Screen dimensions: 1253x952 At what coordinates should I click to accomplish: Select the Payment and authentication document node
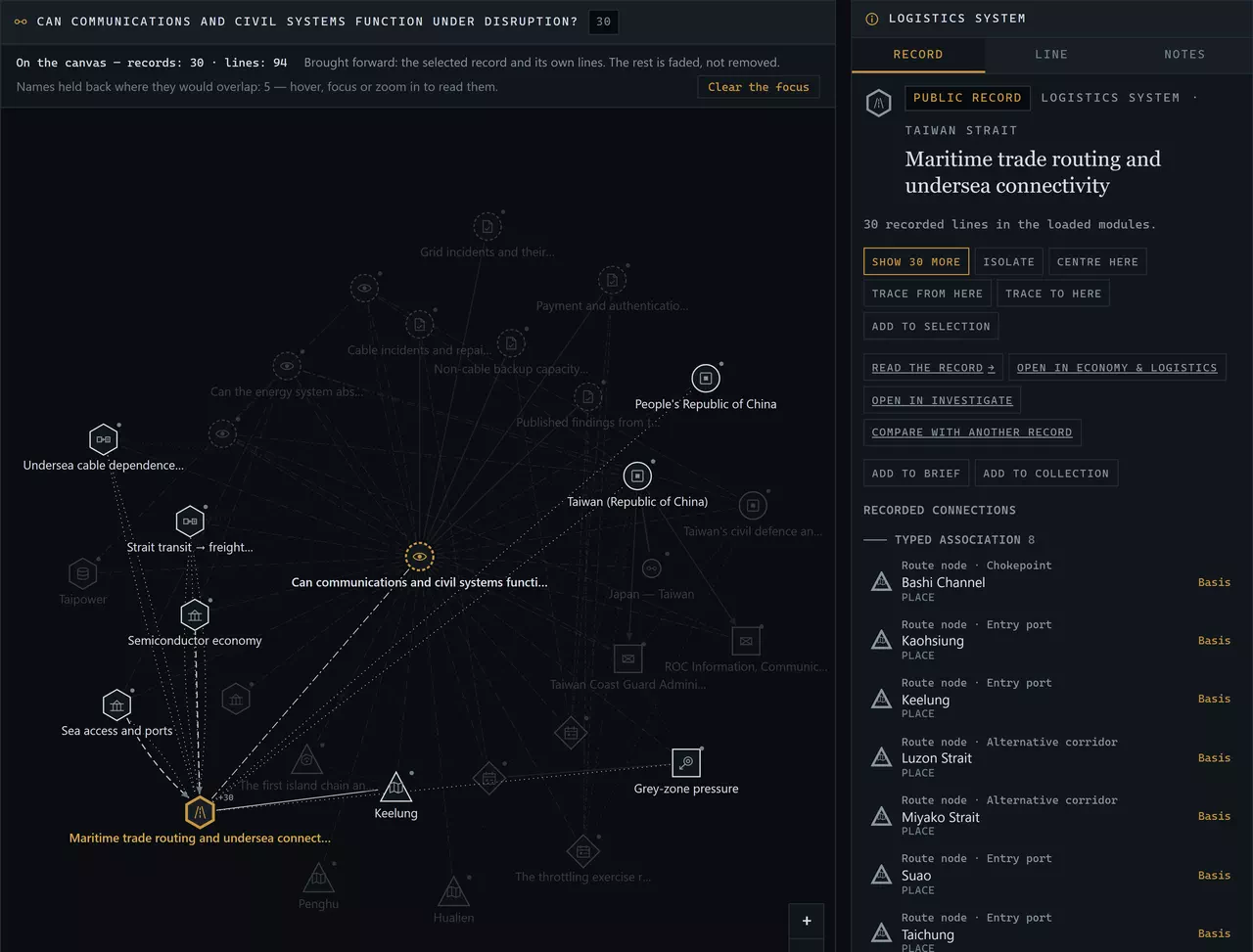pyautogui.click(x=612, y=281)
